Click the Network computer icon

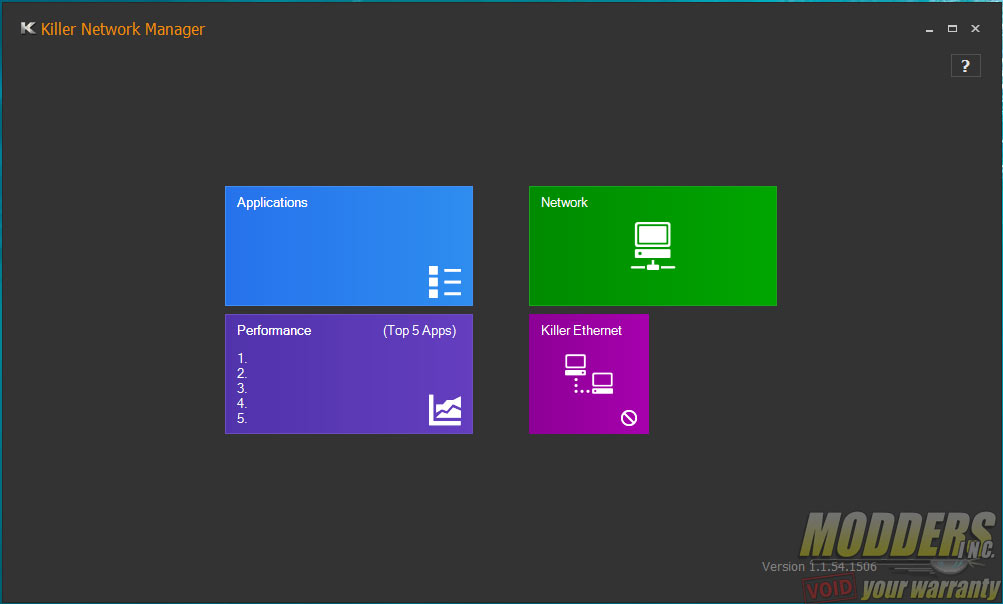click(652, 246)
